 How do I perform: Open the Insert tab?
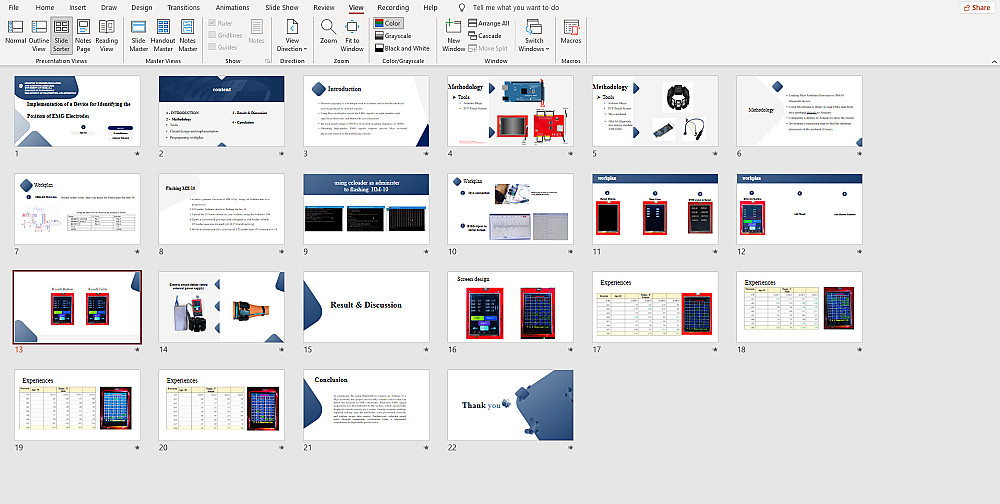tap(78, 8)
